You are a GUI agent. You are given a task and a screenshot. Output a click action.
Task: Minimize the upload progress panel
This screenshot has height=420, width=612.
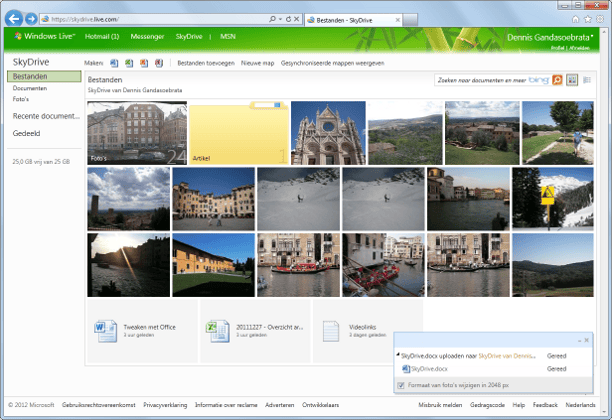pyautogui.click(x=579, y=341)
